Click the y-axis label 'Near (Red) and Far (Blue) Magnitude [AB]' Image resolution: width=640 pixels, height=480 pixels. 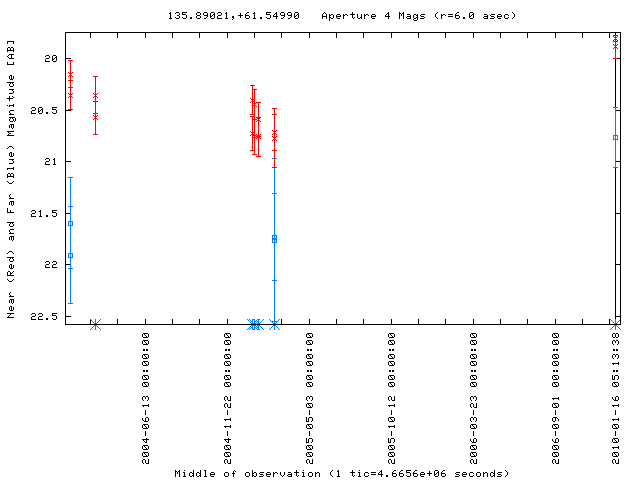(11, 179)
